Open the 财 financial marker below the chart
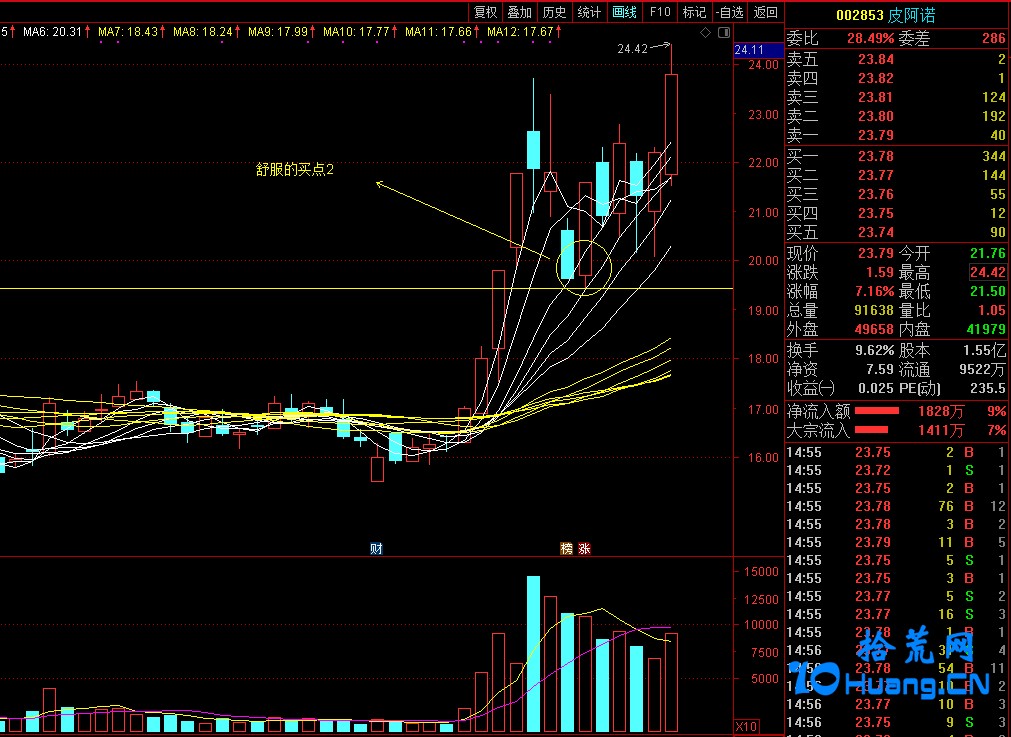This screenshot has height=737, width=1011. pyautogui.click(x=377, y=549)
